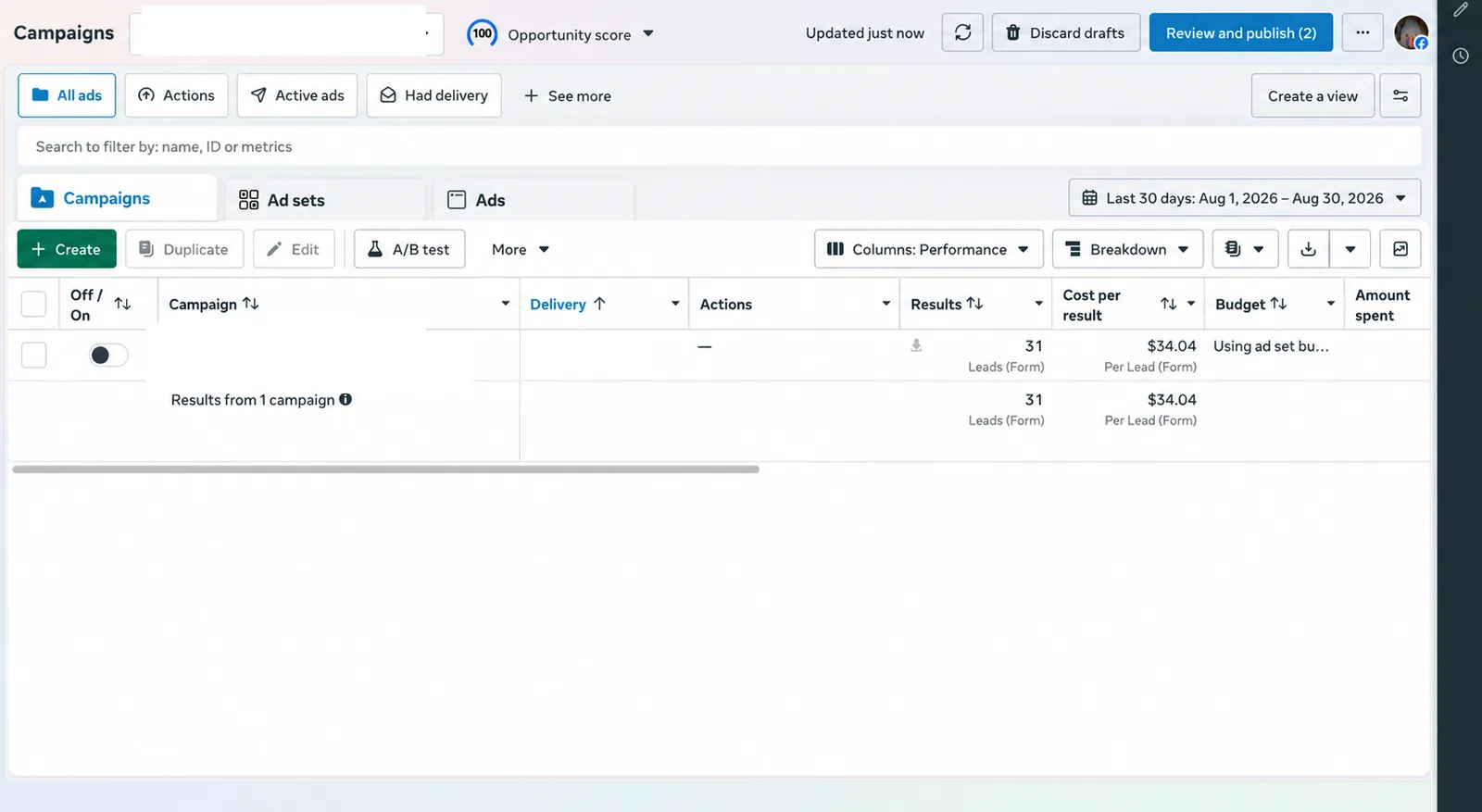Click the Campaign column sort arrows

coord(250,304)
